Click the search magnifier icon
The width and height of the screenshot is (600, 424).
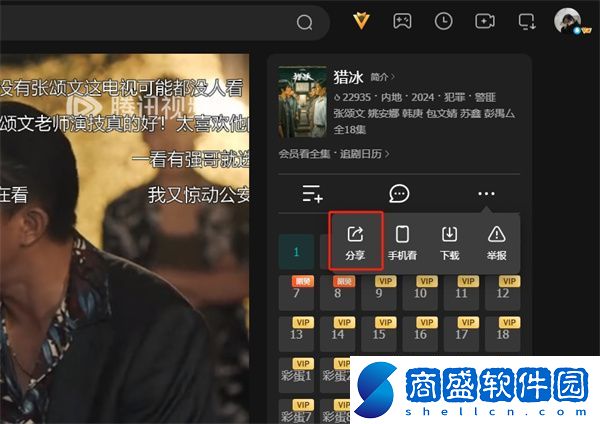[x=305, y=23]
